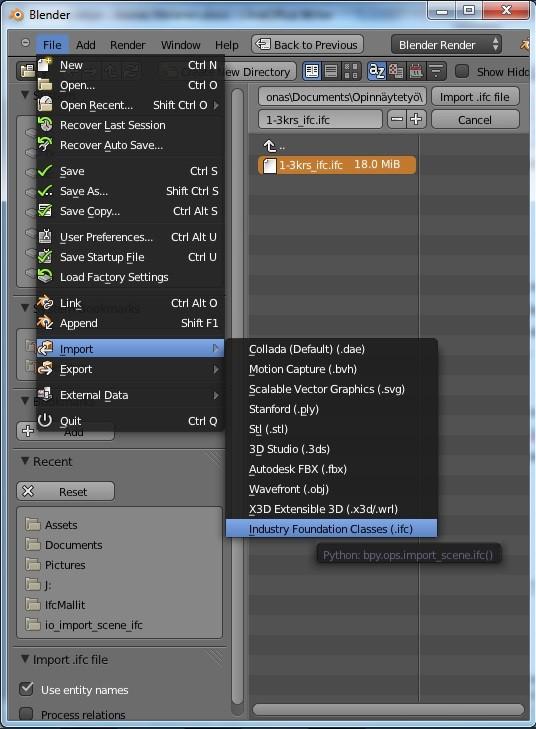Click the Import .ifc file button
Screen dimensions: 536x729
point(475,97)
